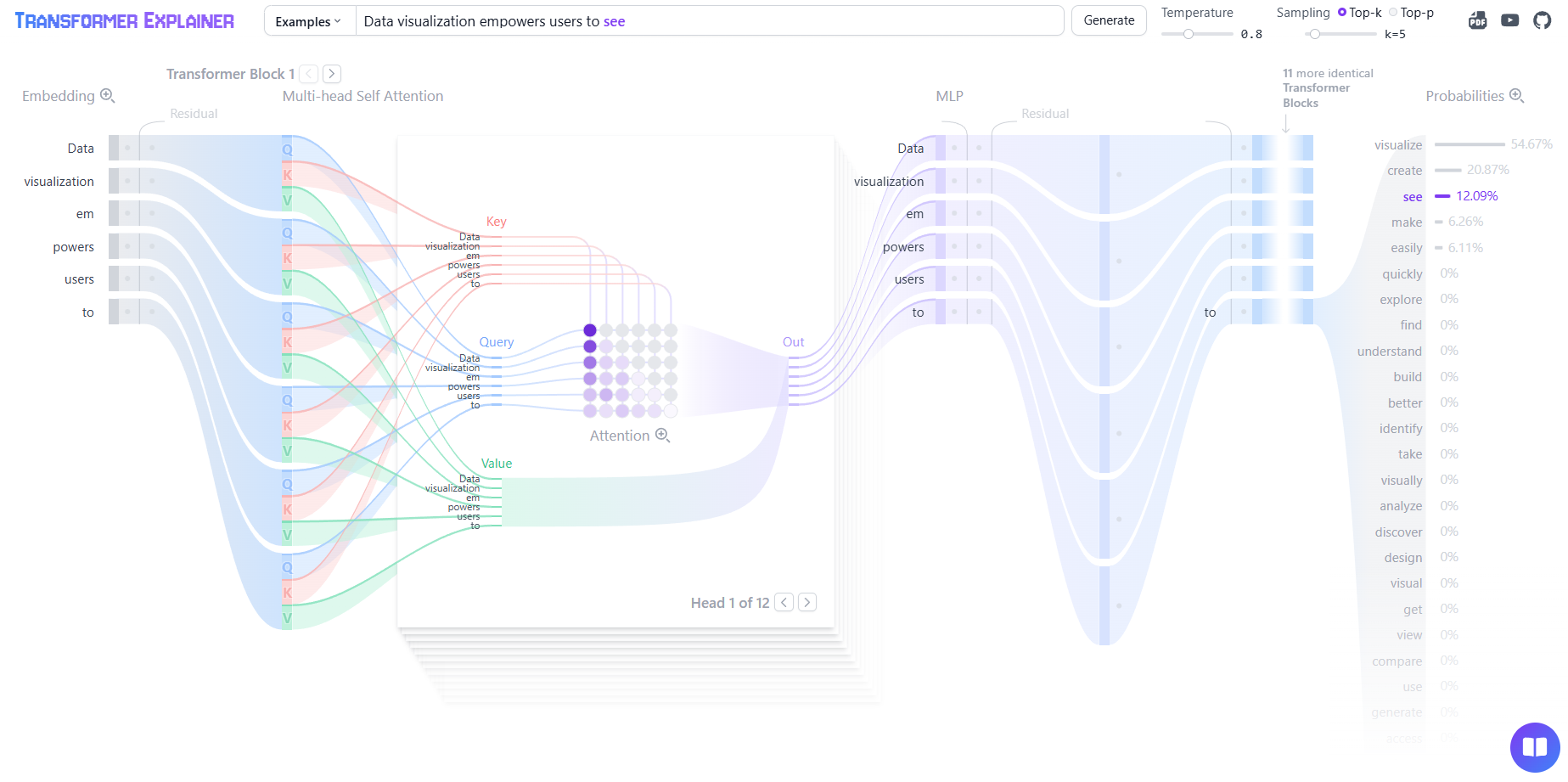Click the prompt text input field
1568x782 pixels.
709,21
